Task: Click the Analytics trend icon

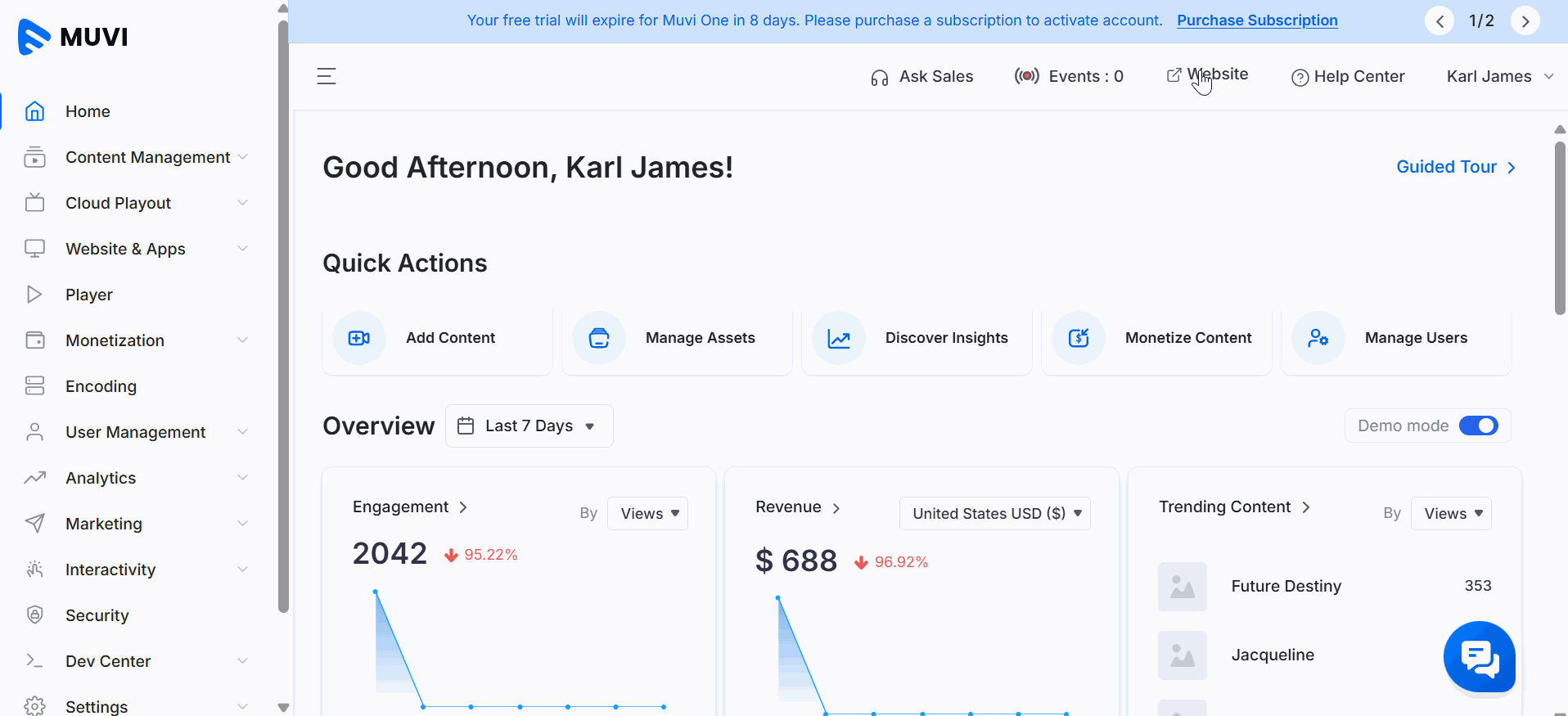Action: click(x=34, y=478)
